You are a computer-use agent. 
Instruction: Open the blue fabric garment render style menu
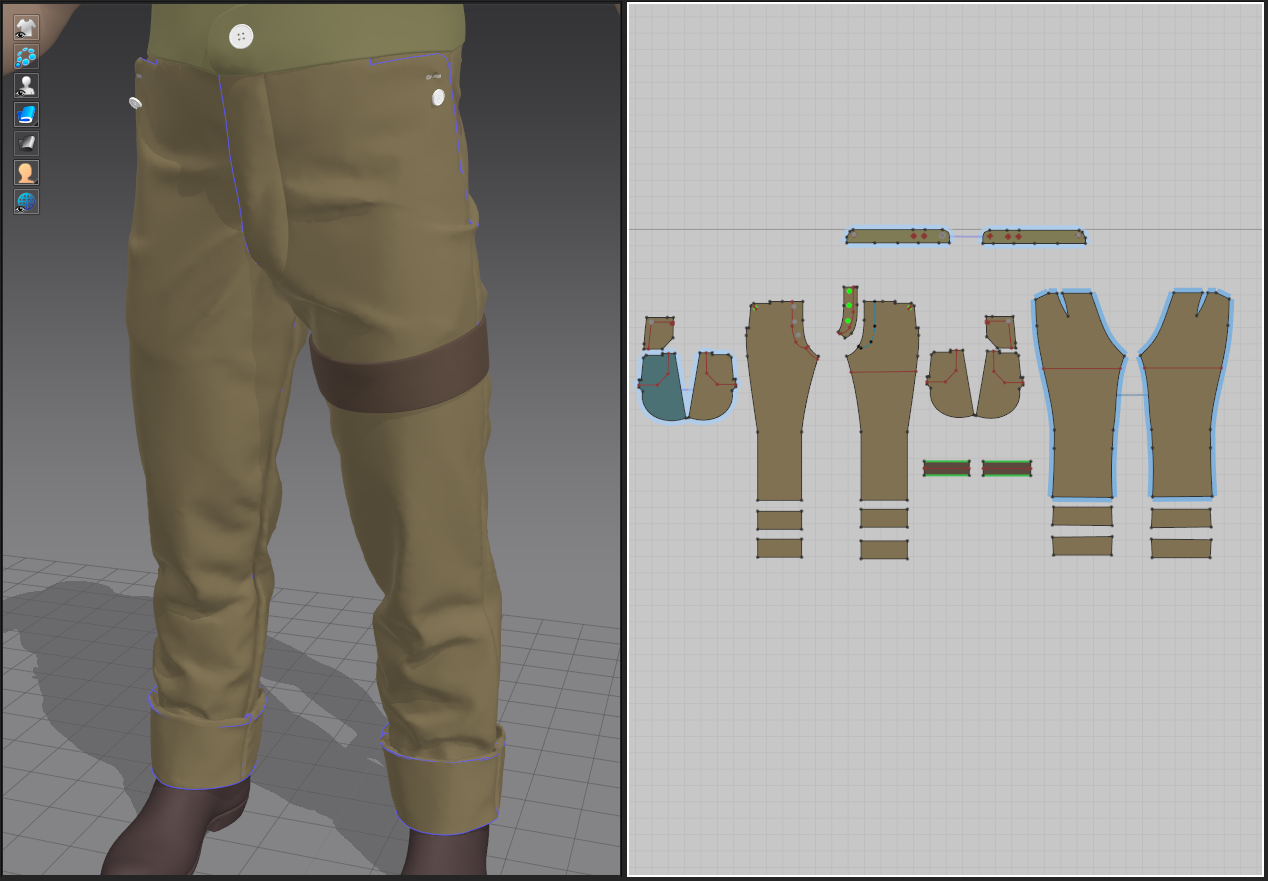point(26,114)
